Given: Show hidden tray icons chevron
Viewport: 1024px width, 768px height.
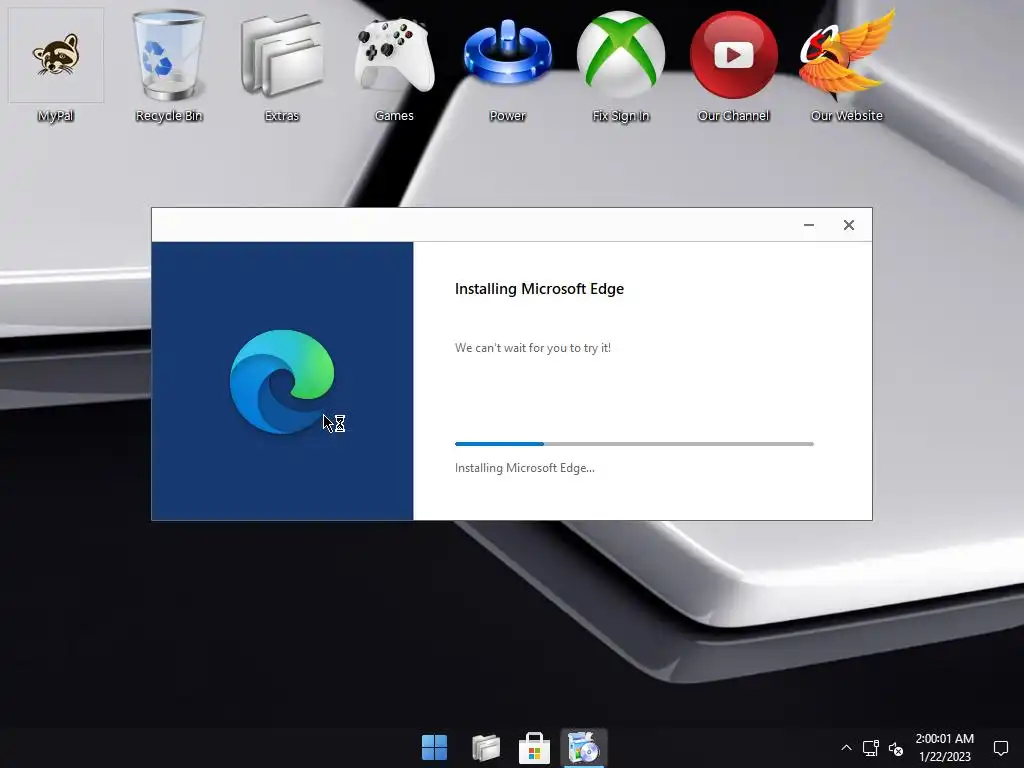Looking at the screenshot, I should pyautogui.click(x=846, y=748).
